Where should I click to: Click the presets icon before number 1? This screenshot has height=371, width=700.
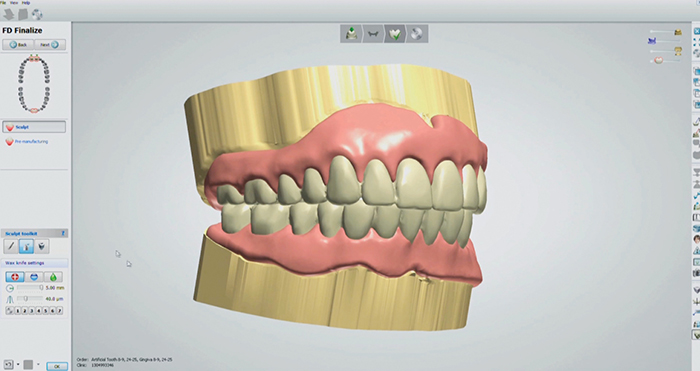click(9, 310)
